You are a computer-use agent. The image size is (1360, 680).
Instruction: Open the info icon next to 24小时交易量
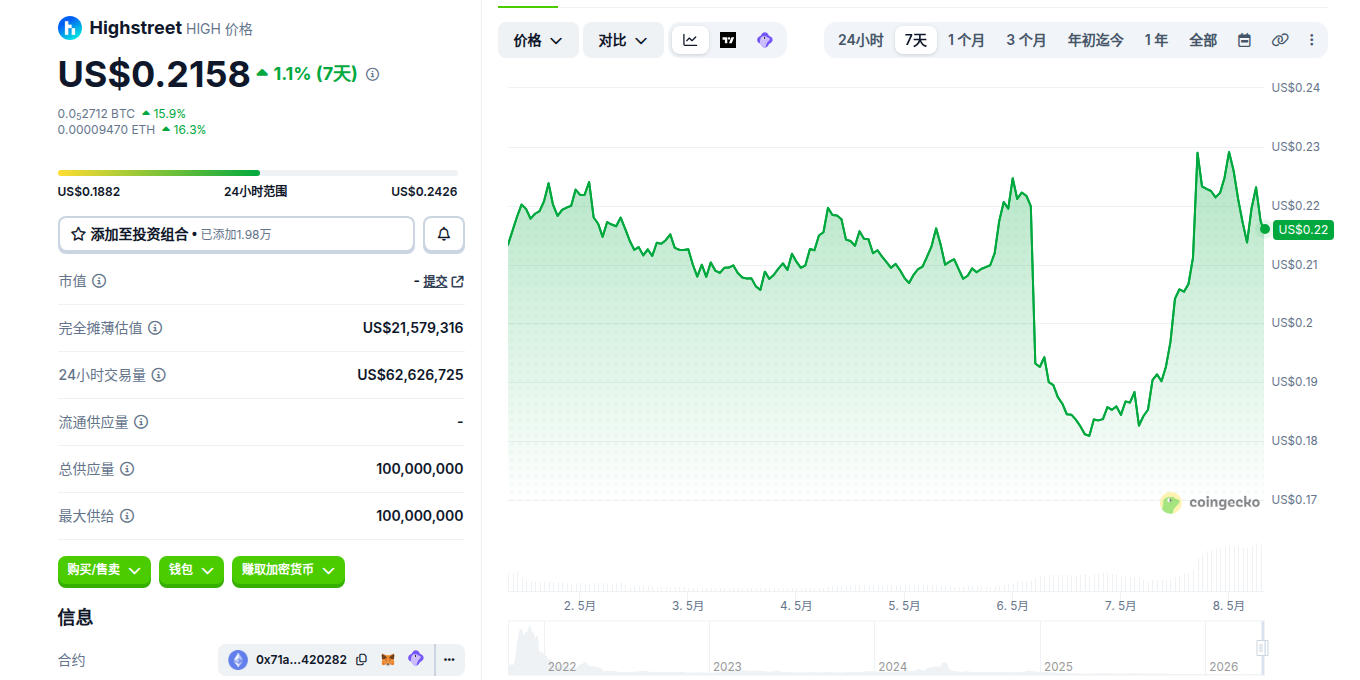159,375
